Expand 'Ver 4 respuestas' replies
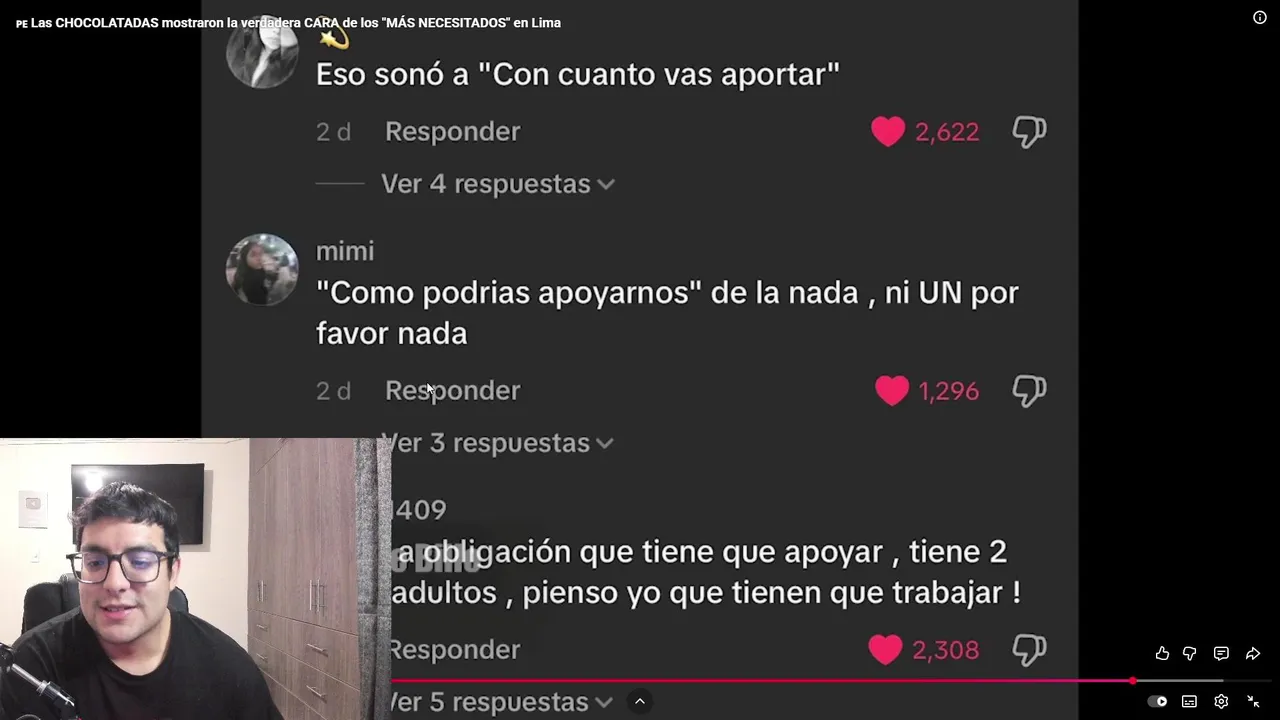Viewport: 1280px width, 720px height. 498,184
